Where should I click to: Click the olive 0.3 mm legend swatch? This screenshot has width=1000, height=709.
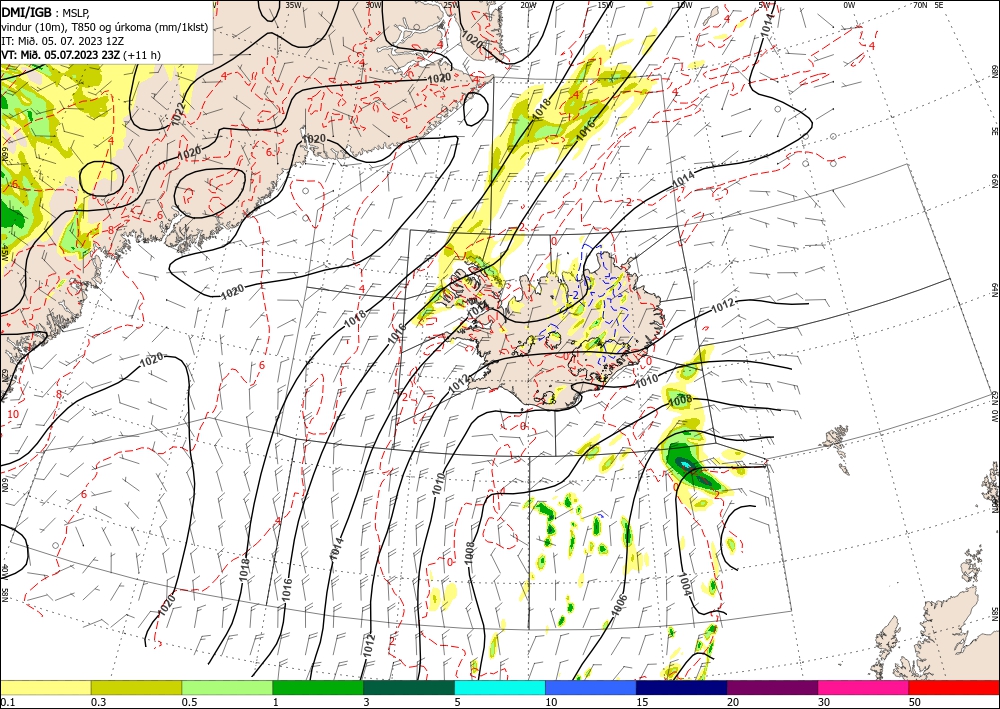136,687
